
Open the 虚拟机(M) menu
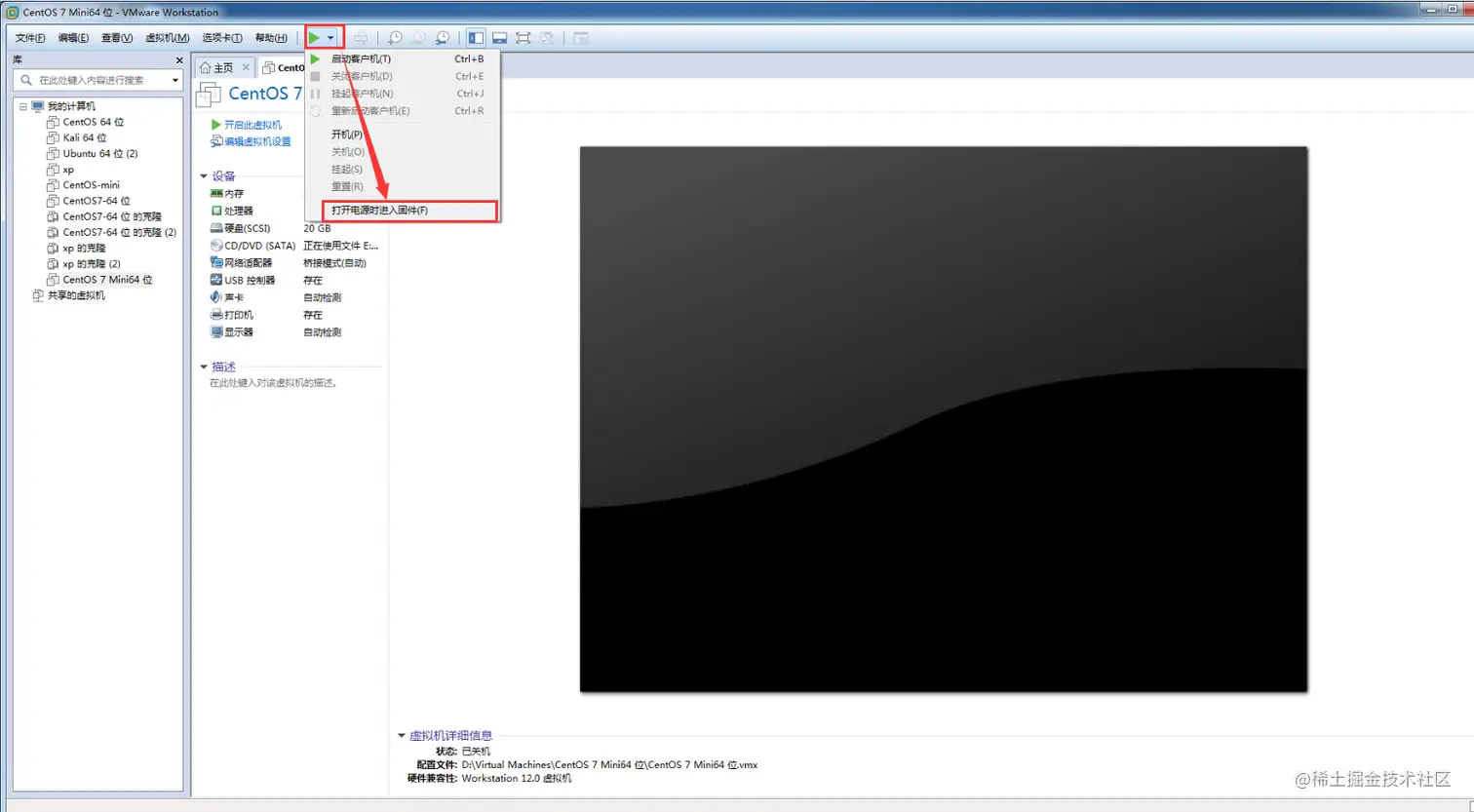click(167, 38)
